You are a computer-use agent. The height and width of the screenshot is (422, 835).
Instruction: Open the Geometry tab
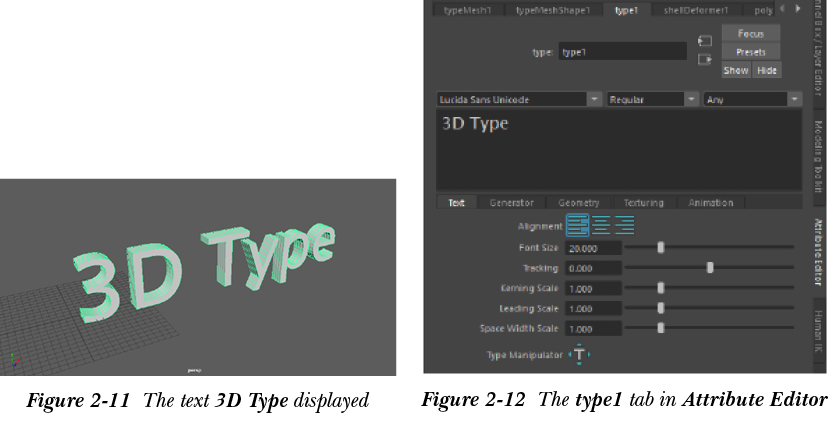[578, 203]
